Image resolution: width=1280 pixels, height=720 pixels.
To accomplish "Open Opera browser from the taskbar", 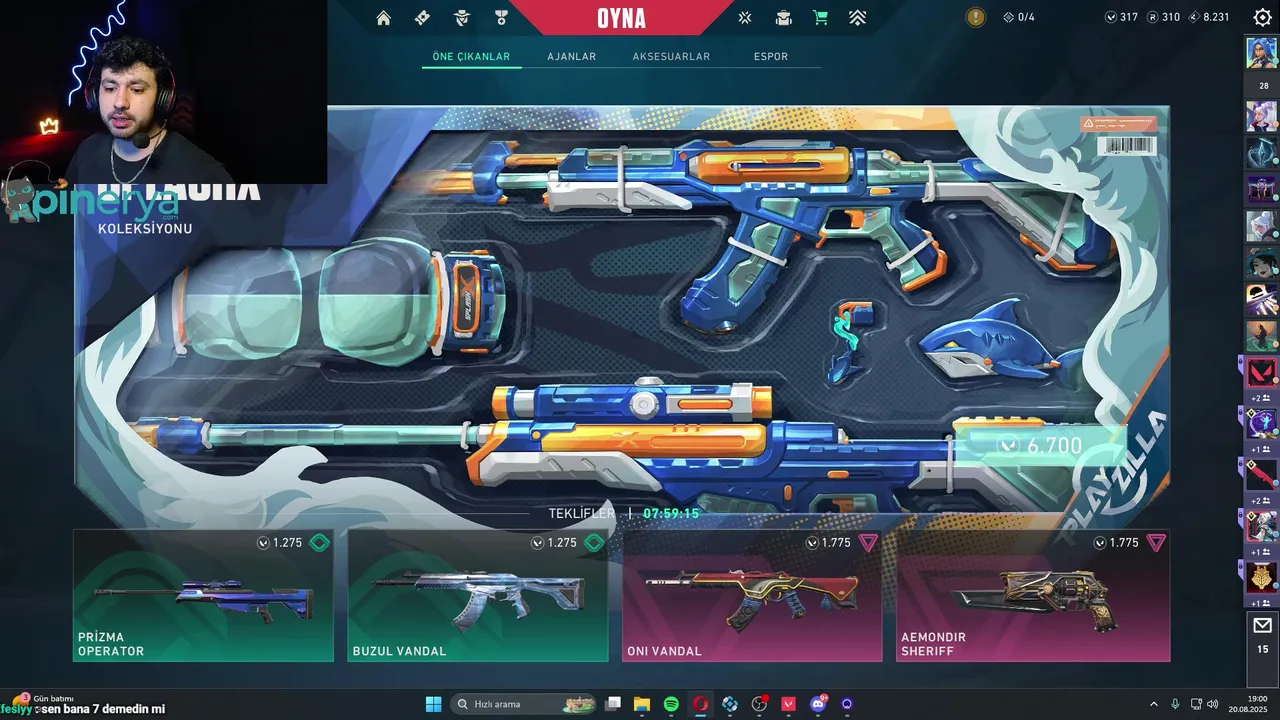I will click(x=701, y=704).
